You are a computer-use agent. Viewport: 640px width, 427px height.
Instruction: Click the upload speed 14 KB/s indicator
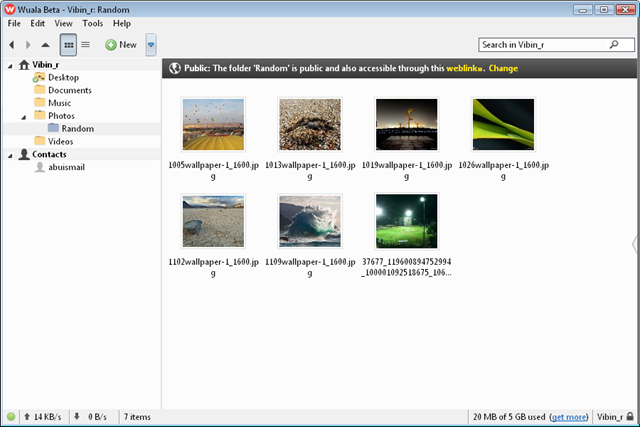point(43,417)
